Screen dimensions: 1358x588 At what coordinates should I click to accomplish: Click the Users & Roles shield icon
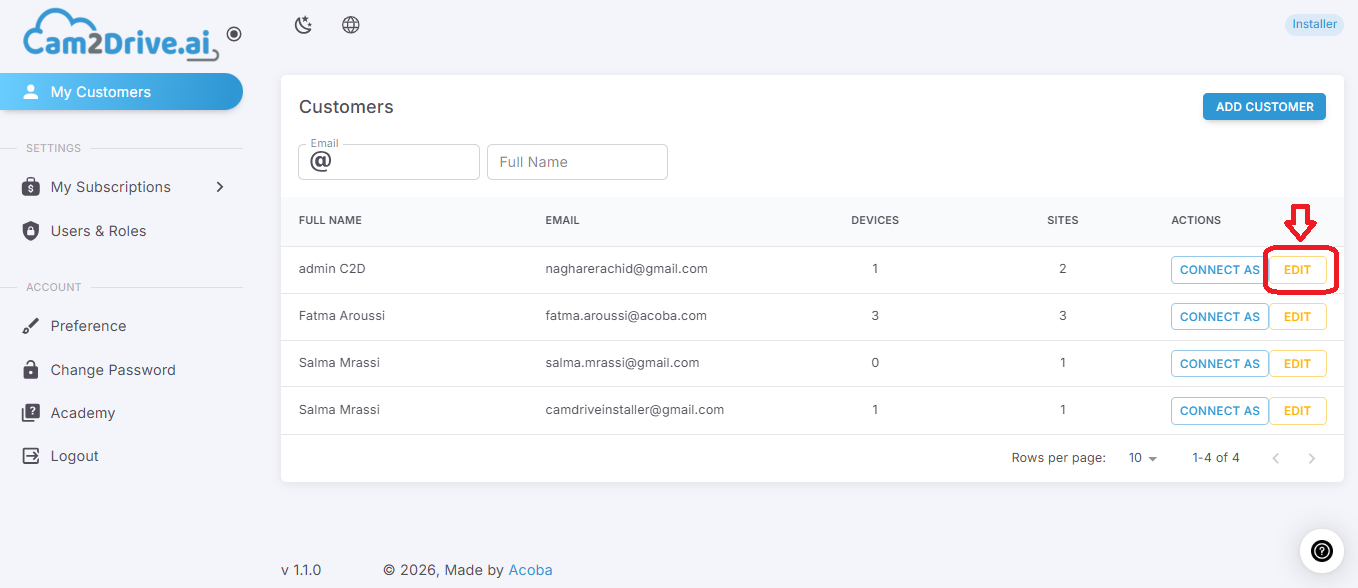(x=31, y=231)
